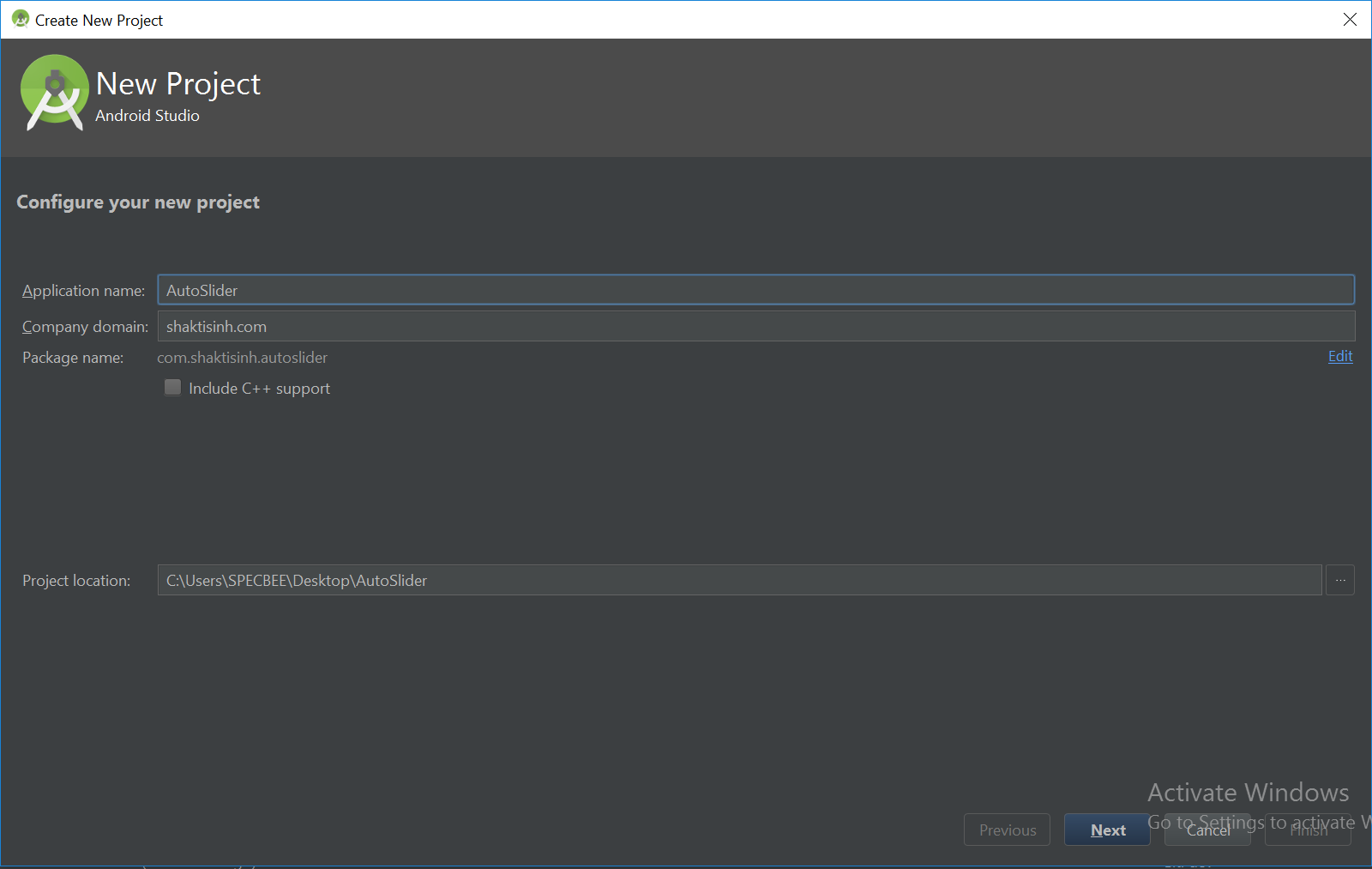Click the Finish button

coord(1308,830)
